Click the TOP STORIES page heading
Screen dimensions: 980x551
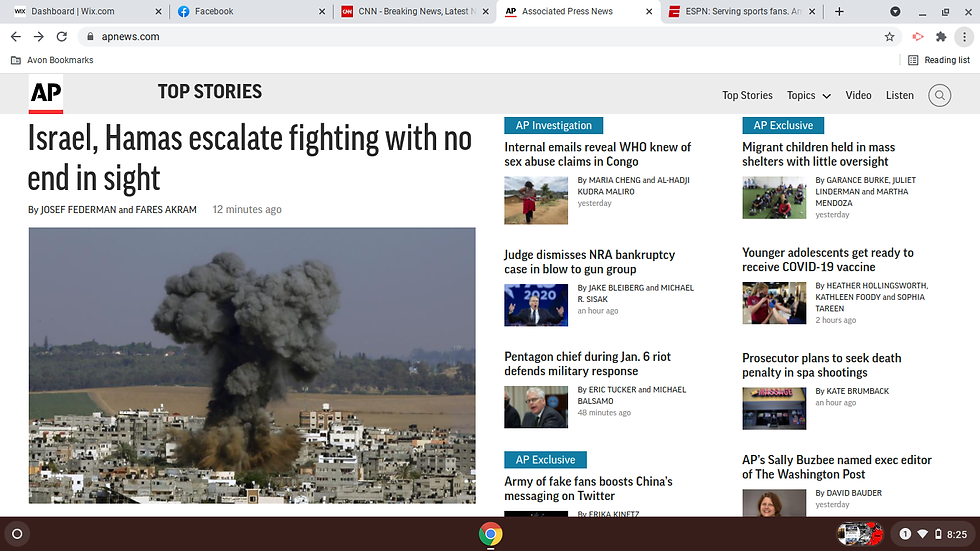point(210,92)
